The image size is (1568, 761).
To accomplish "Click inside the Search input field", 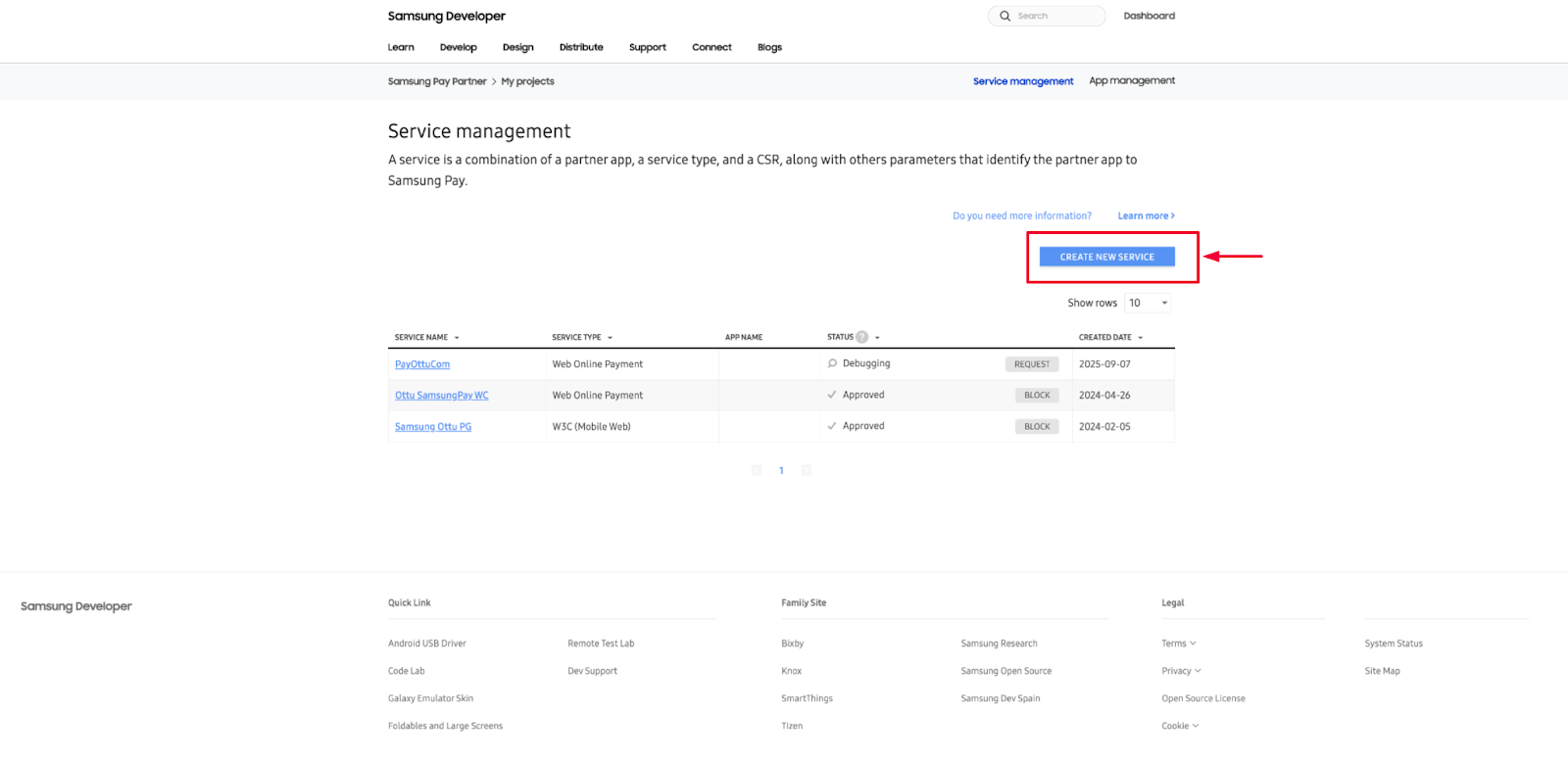I will pos(1056,16).
